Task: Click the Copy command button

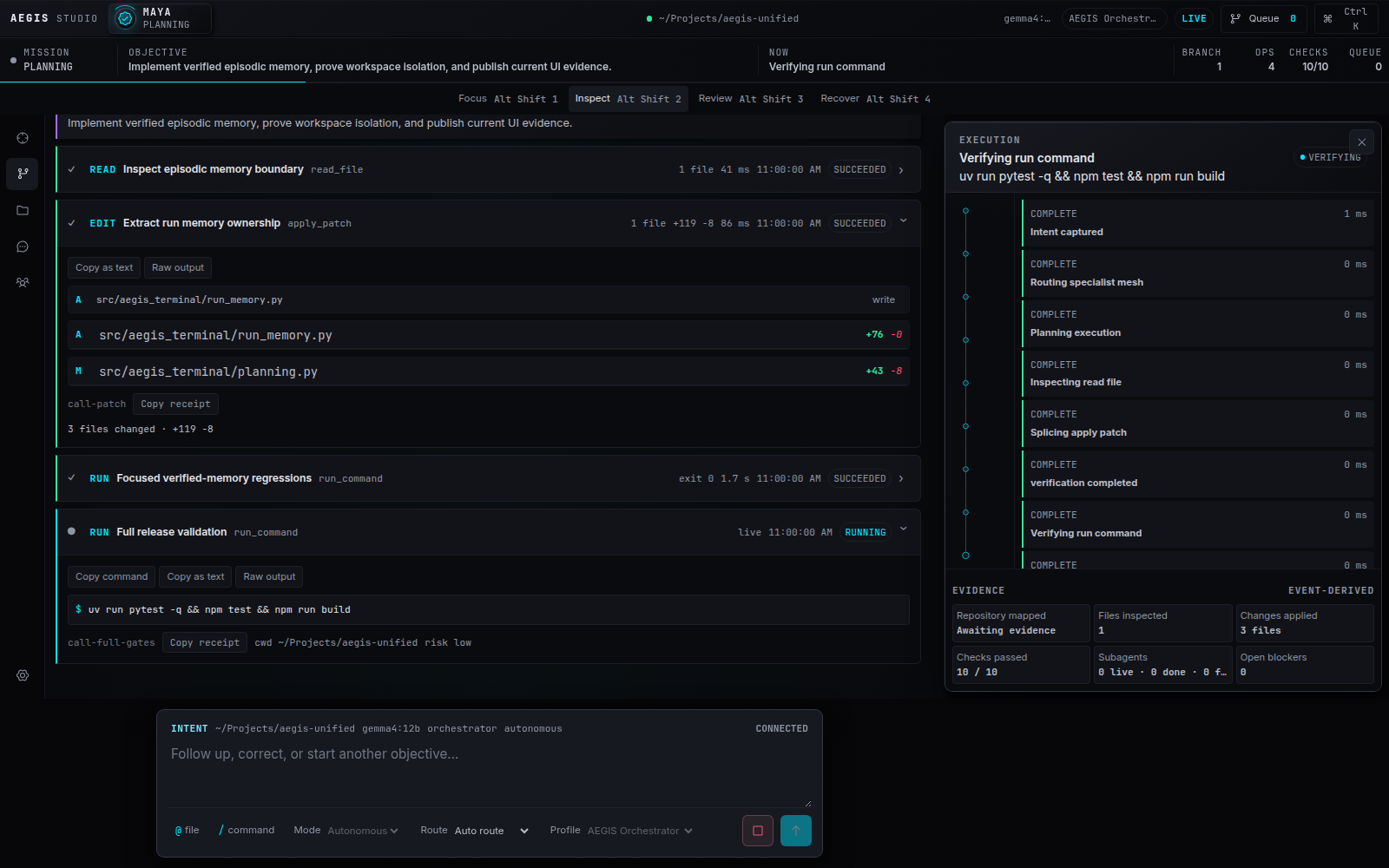Action: point(111,577)
